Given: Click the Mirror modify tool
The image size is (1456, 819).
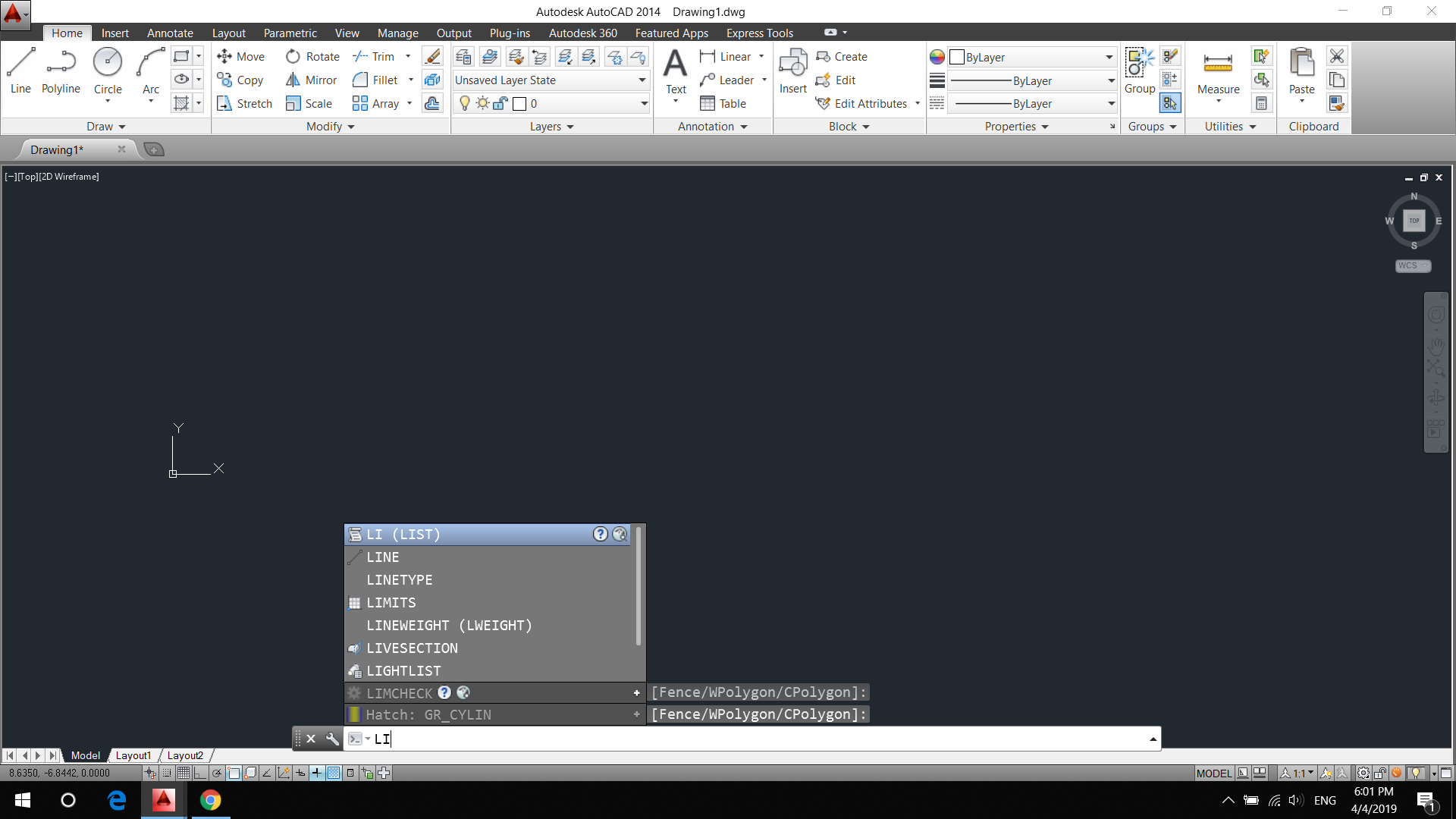Looking at the screenshot, I should coord(311,80).
